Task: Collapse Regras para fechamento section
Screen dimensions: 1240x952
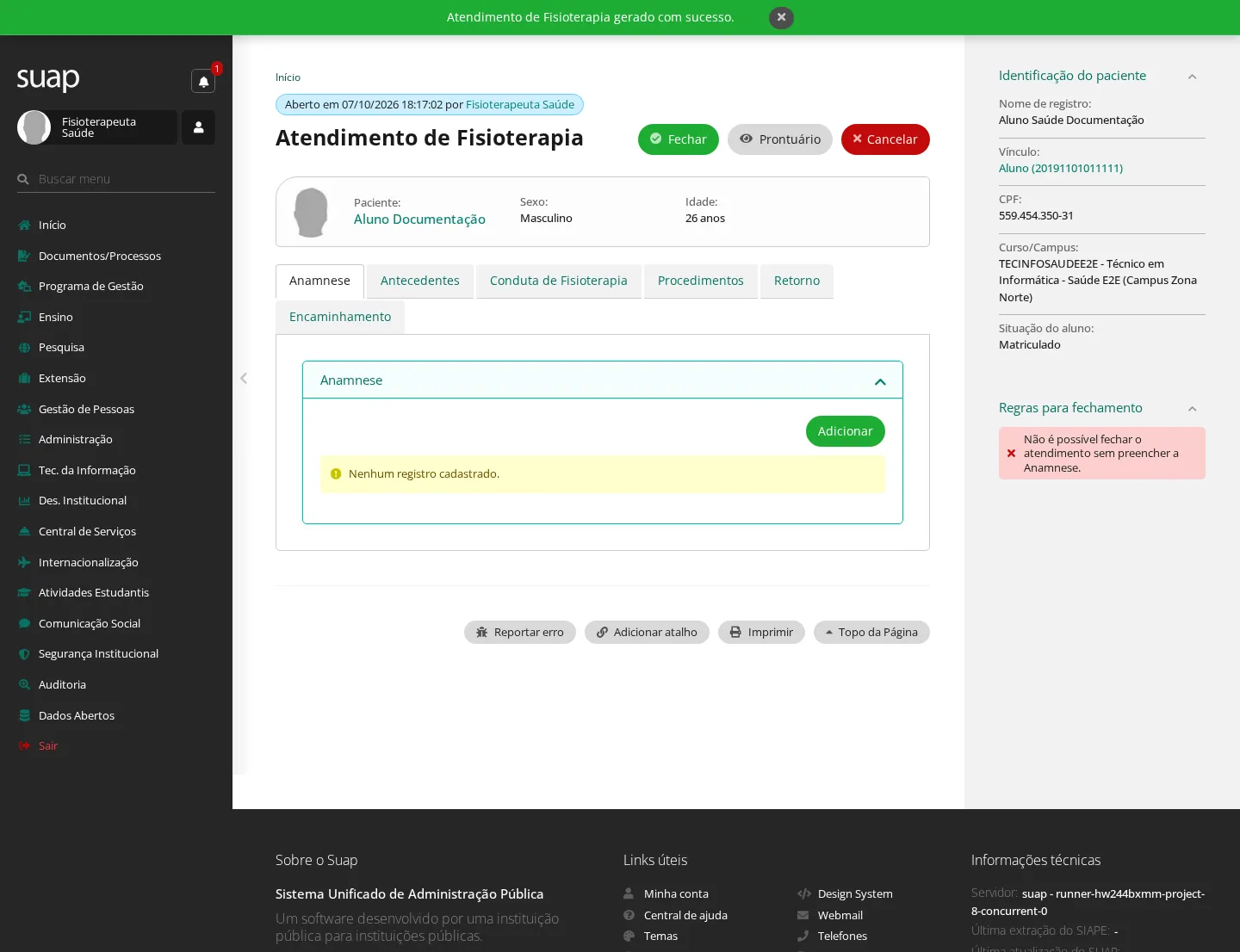Action: [x=1193, y=409]
